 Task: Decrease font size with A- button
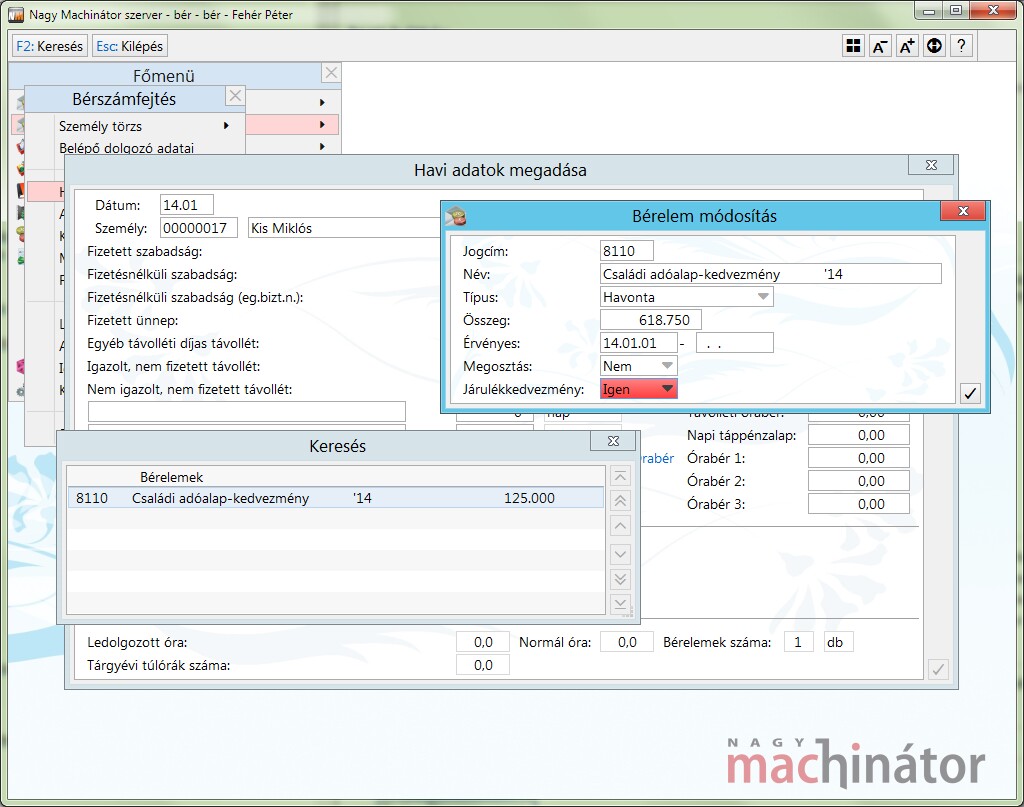(880, 46)
